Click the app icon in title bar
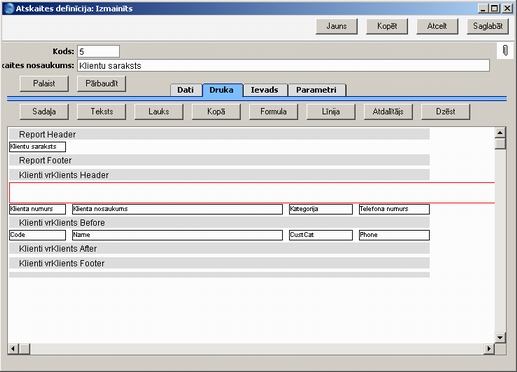Image resolution: width=517 pixels, height=372 pixels. click(x=10, y=8)
